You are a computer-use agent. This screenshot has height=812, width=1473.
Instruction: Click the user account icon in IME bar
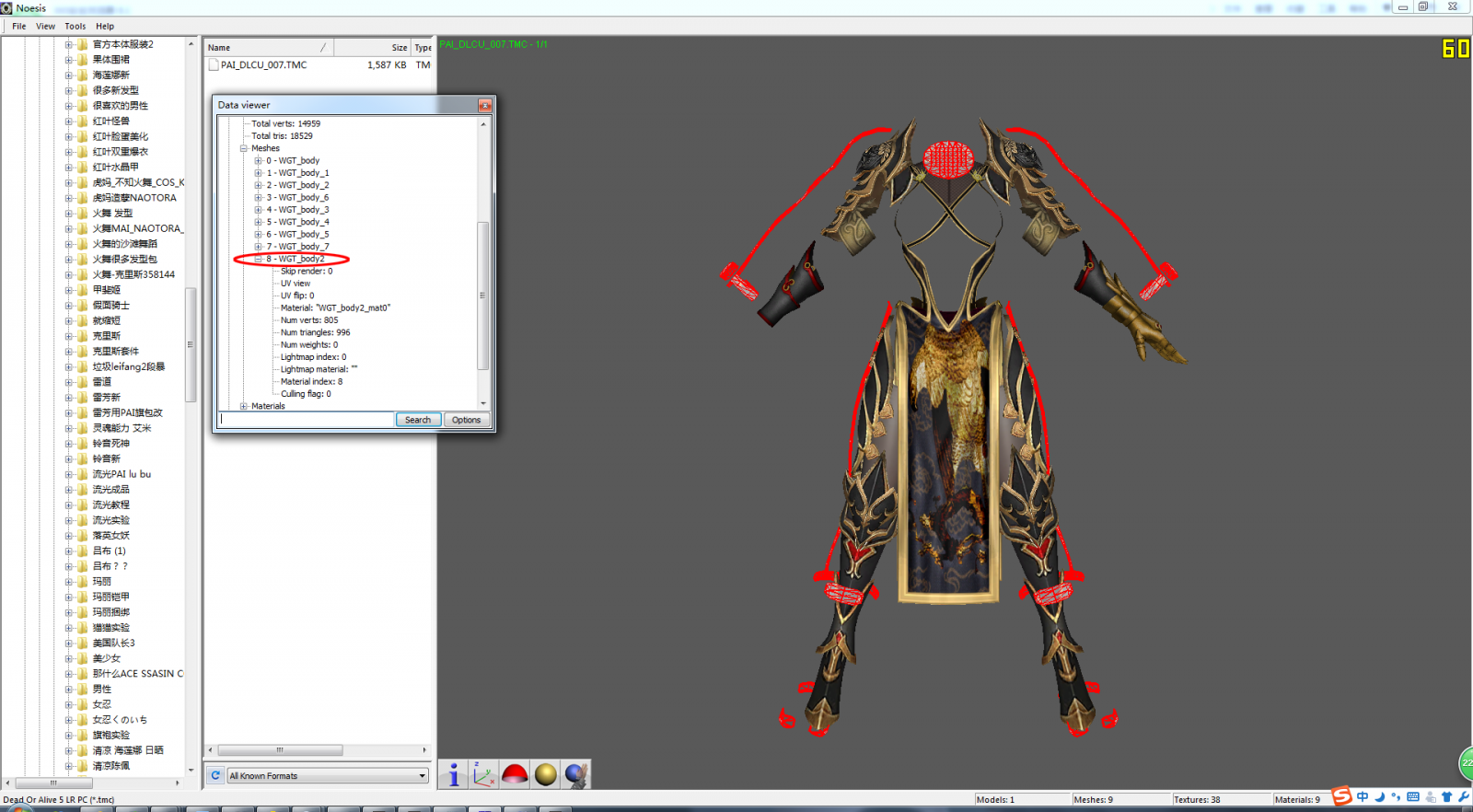1430,797
